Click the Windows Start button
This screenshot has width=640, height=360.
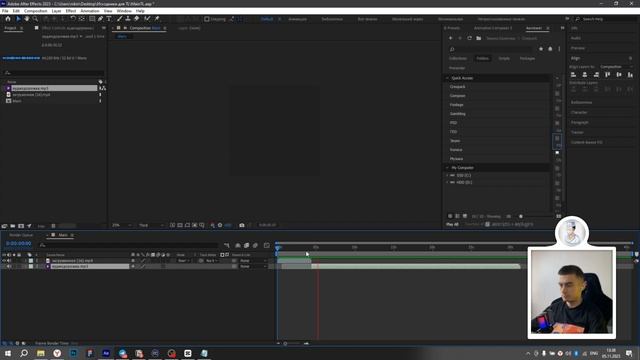(8, 353)
